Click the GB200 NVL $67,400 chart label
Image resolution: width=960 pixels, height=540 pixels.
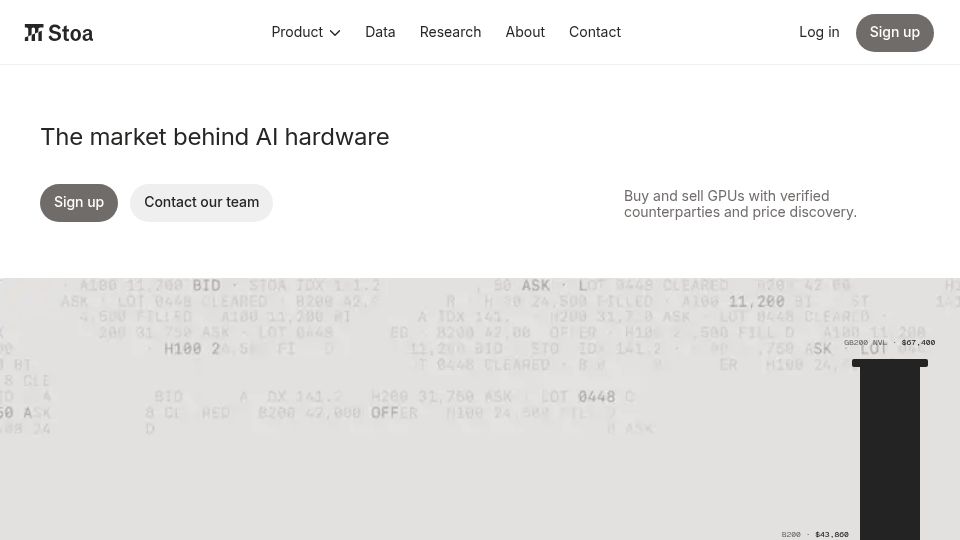coord(889,343)
